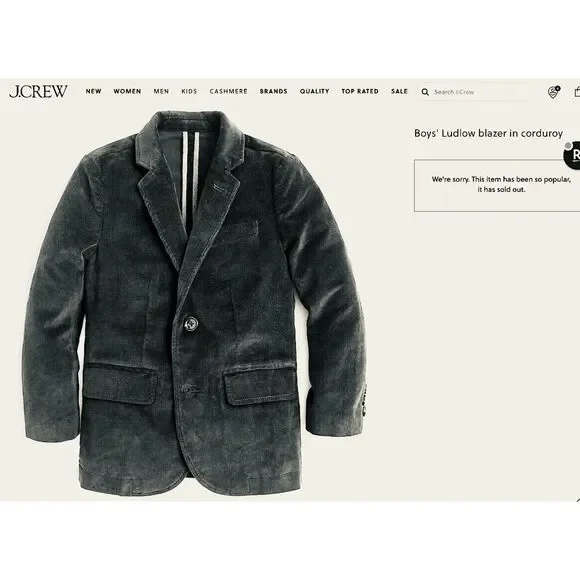This screenshot has width=580, height=580.
Task: Open the shopping bag icon
Action: pyautogui.click(x=577, y=92)
